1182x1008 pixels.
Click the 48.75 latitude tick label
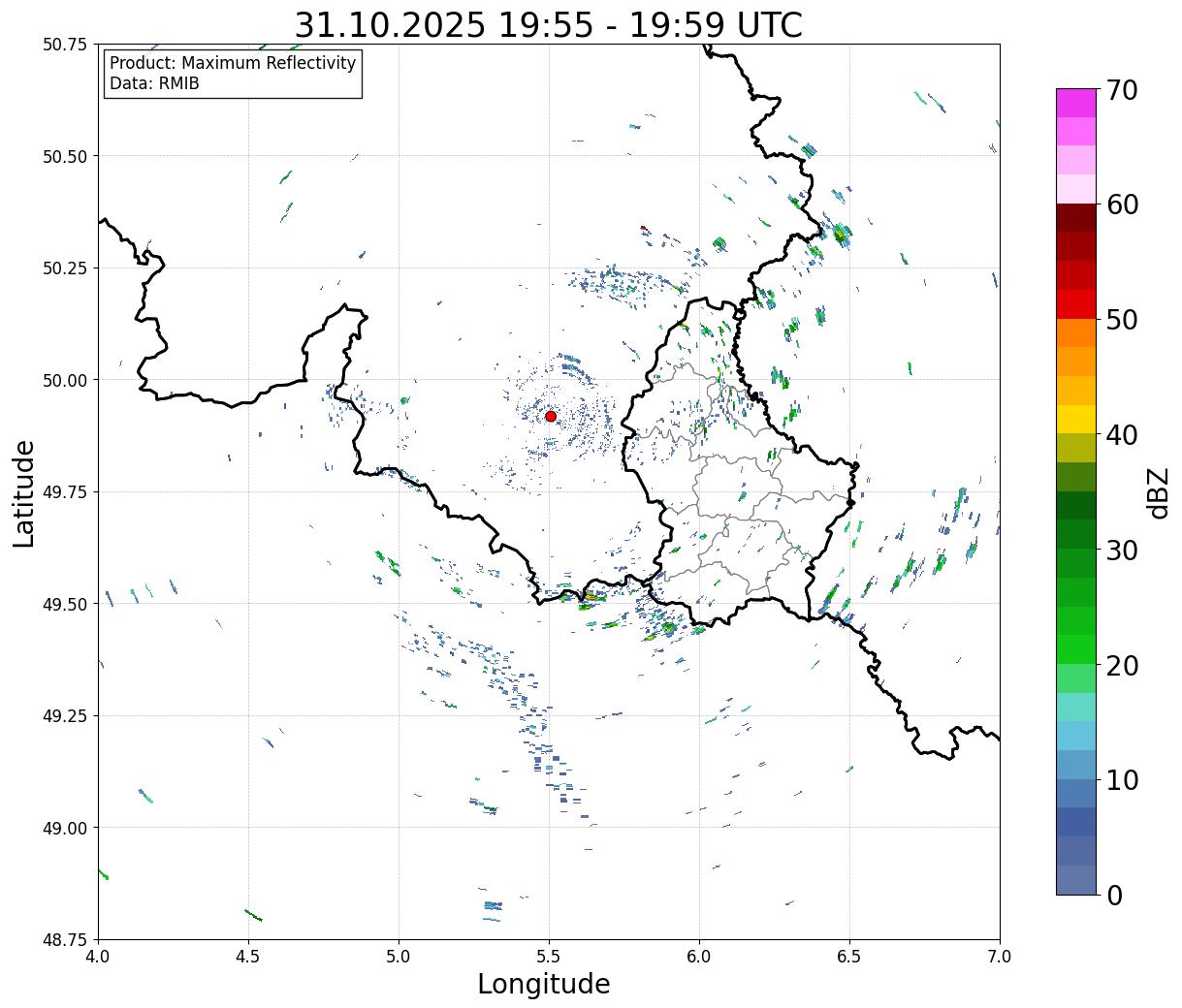(x=65, y=939)
